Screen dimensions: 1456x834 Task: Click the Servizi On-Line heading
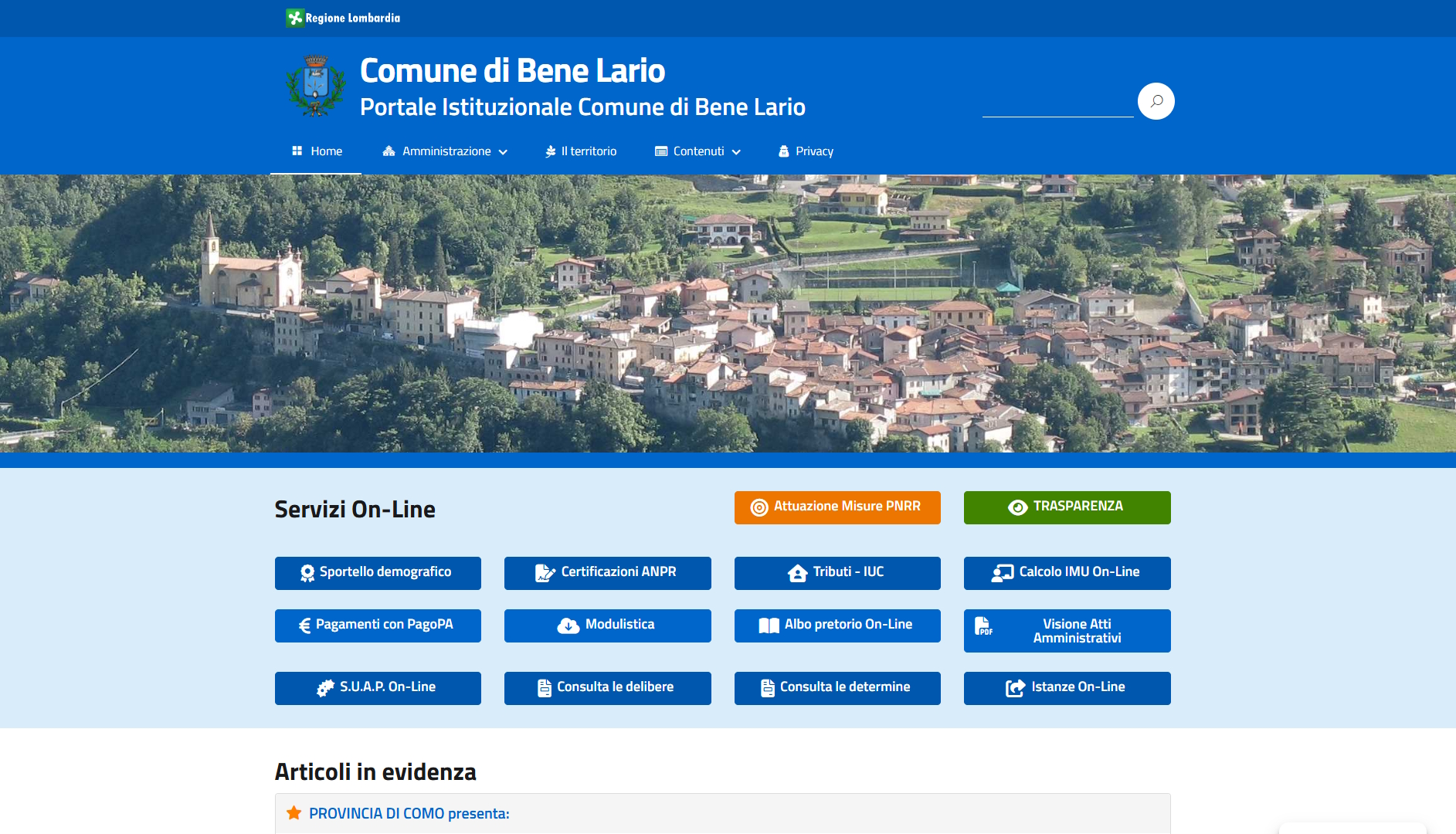pos(355,509)
